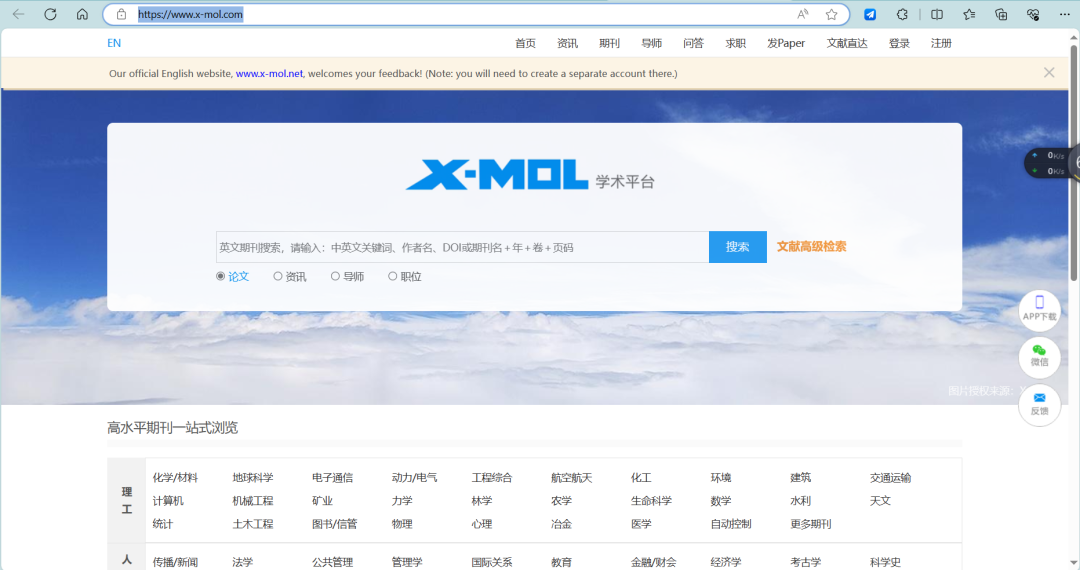Open the 问答 menu item

(694, 43)
